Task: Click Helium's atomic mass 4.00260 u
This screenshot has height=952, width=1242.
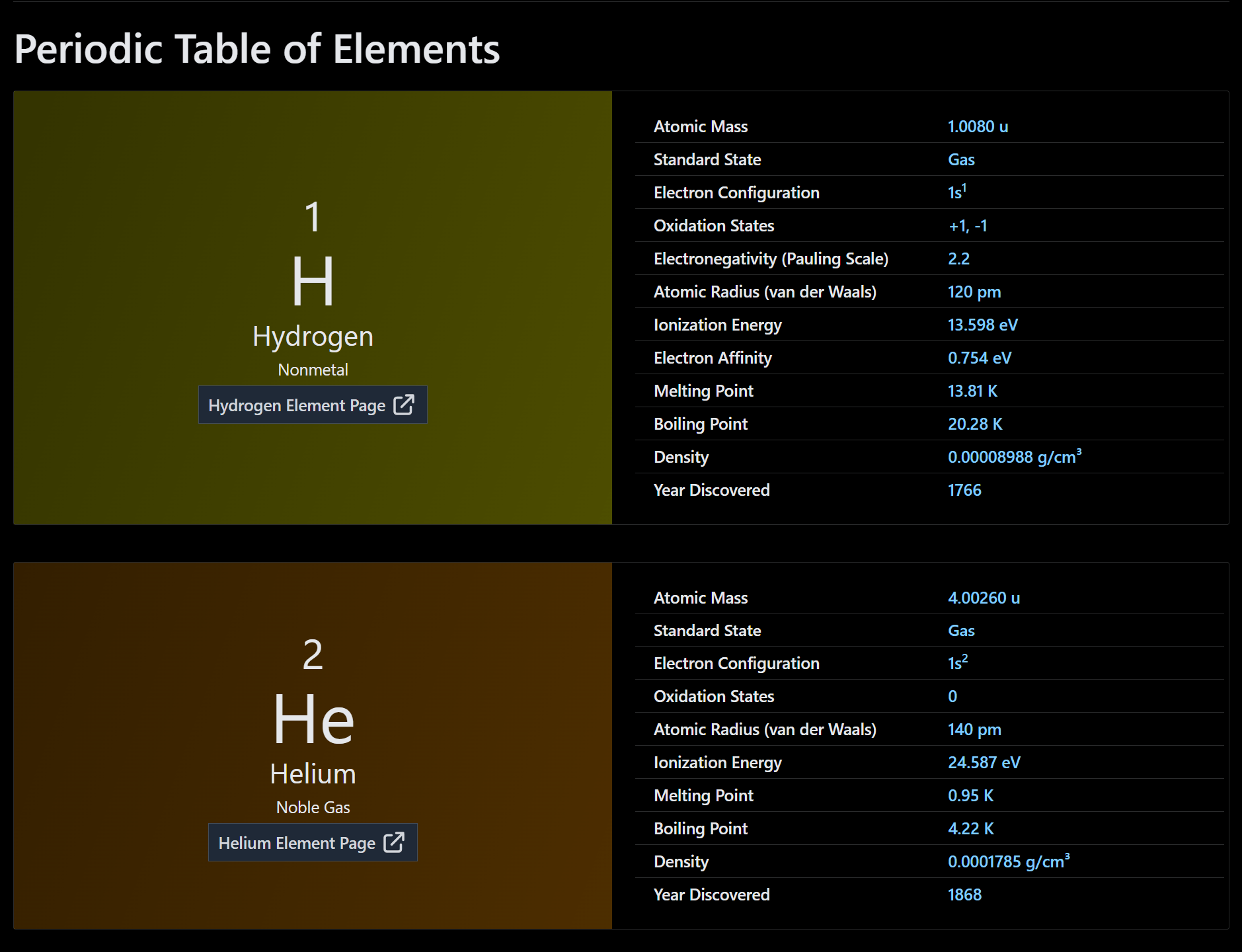Action: [984, 598]
